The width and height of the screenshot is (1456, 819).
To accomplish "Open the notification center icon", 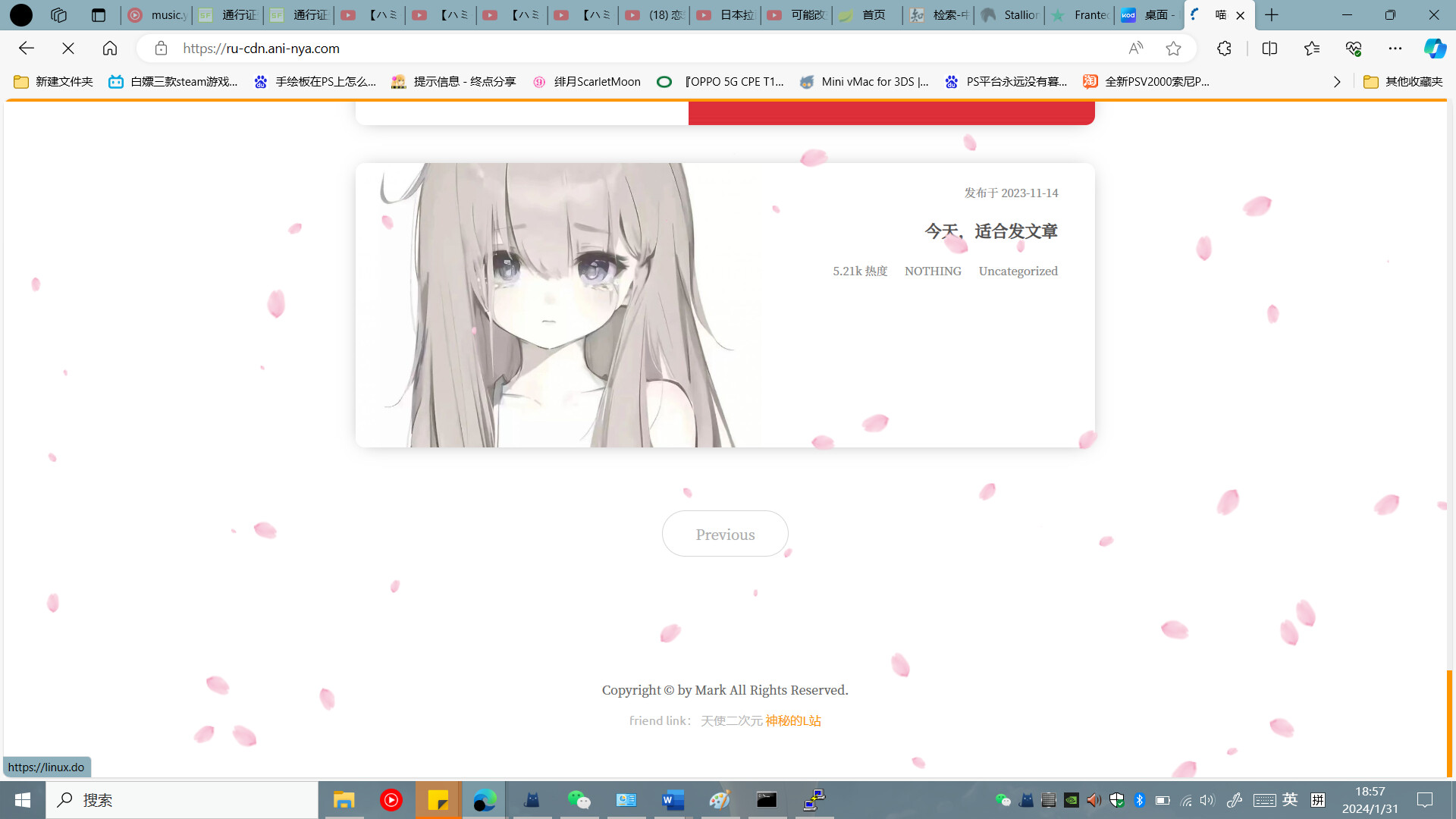I will [x=1425, y=800].
